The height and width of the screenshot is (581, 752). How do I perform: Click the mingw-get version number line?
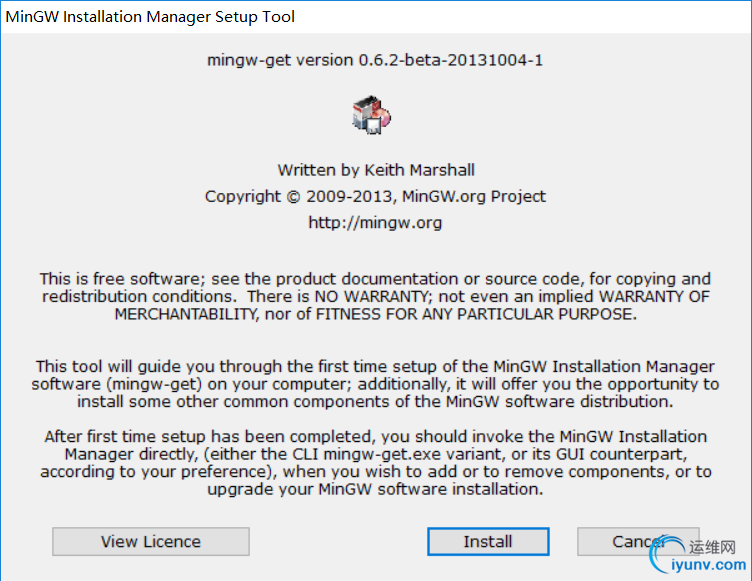(375, 60)
